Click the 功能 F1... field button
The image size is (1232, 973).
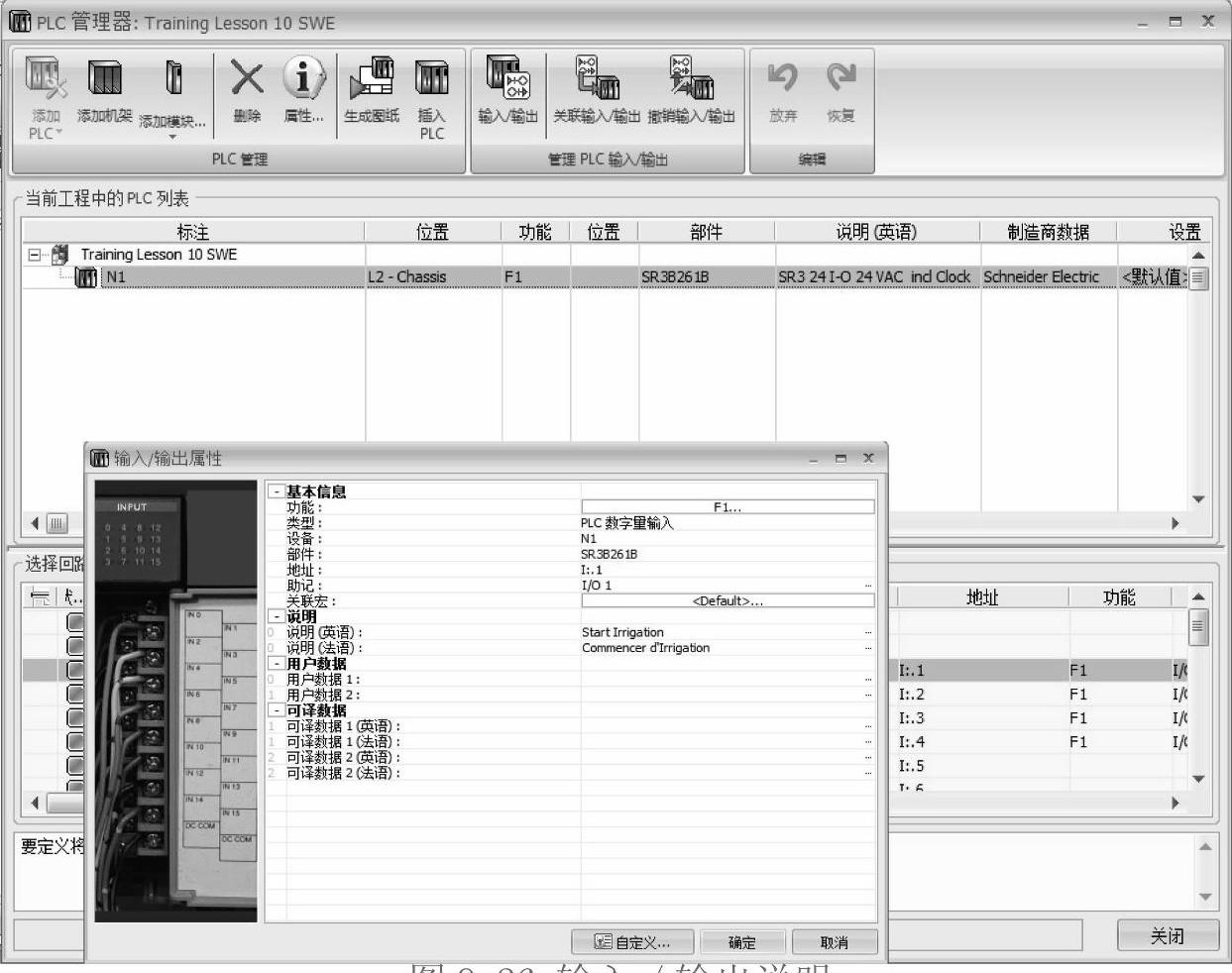(728, 507)
